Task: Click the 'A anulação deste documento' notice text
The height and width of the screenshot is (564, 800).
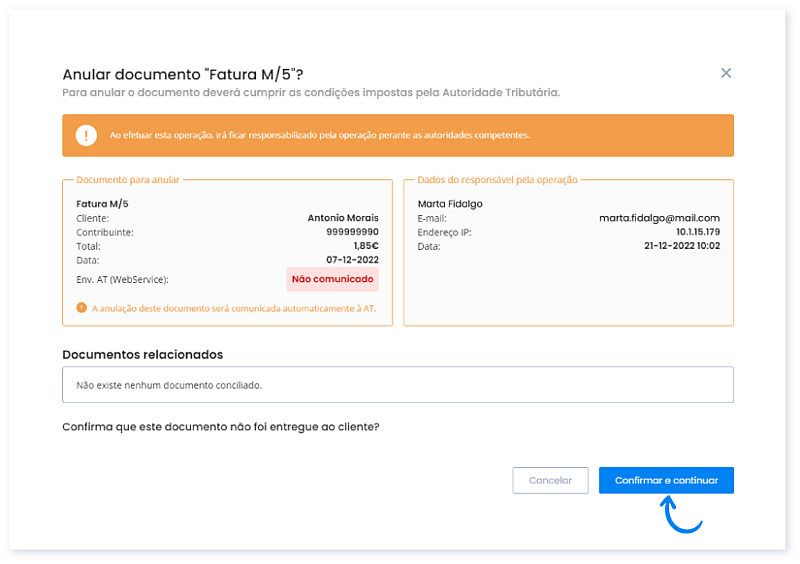Action: pyautogui.click(x=234, y=308)
